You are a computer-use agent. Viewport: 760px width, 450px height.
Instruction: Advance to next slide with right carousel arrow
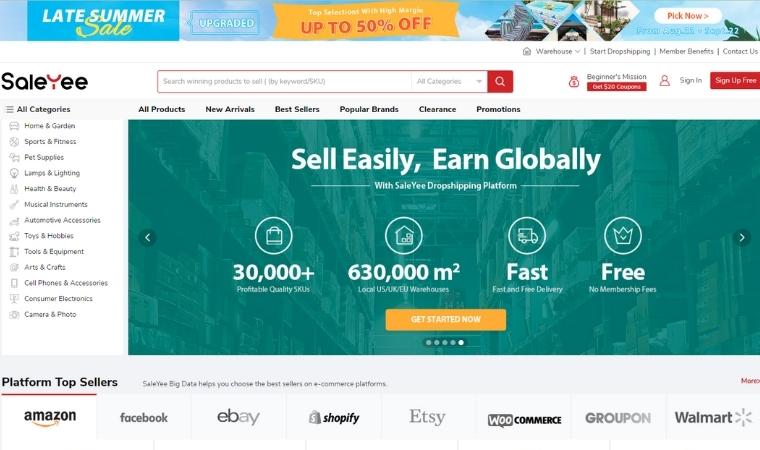pyautogui.click(x=742, y=238)
